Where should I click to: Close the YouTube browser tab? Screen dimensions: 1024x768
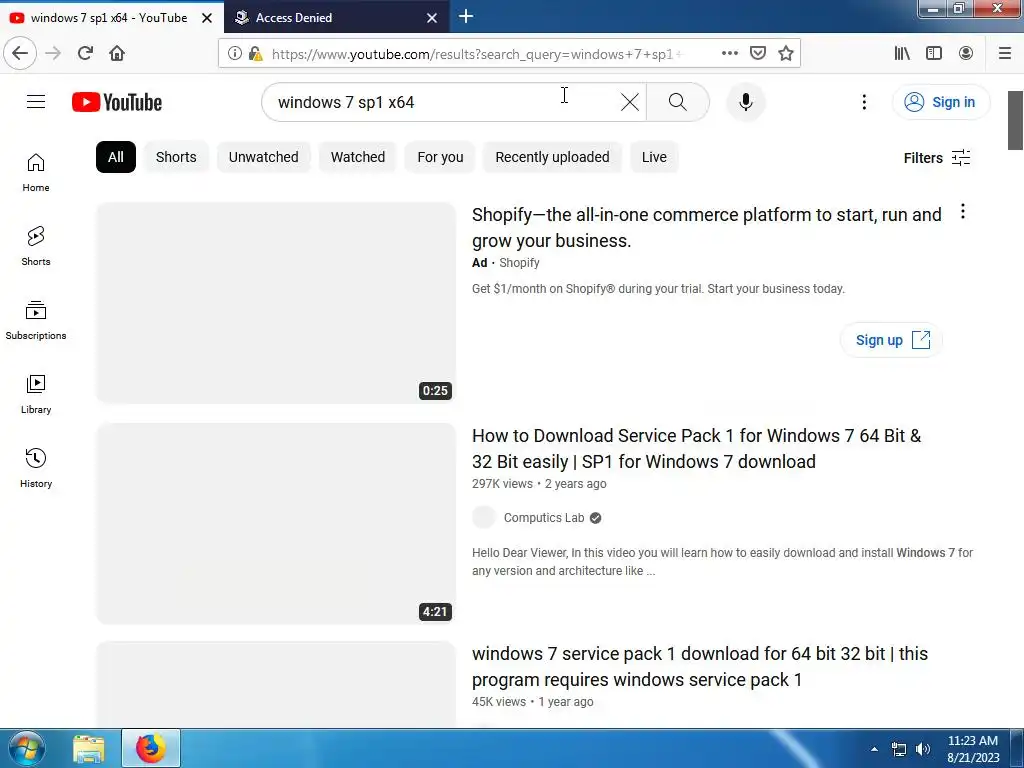pos(206,18)
